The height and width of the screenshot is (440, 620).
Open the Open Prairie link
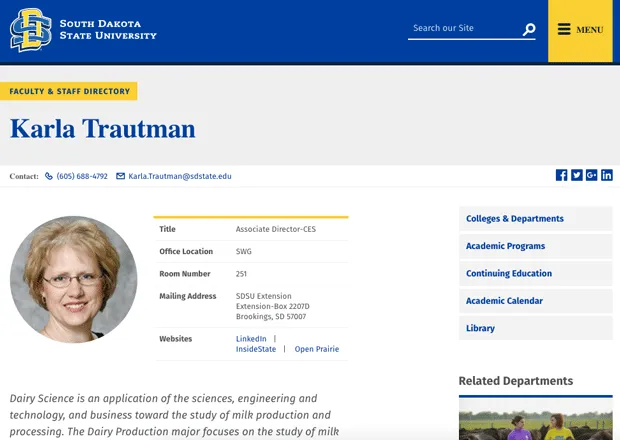(317, 349)
